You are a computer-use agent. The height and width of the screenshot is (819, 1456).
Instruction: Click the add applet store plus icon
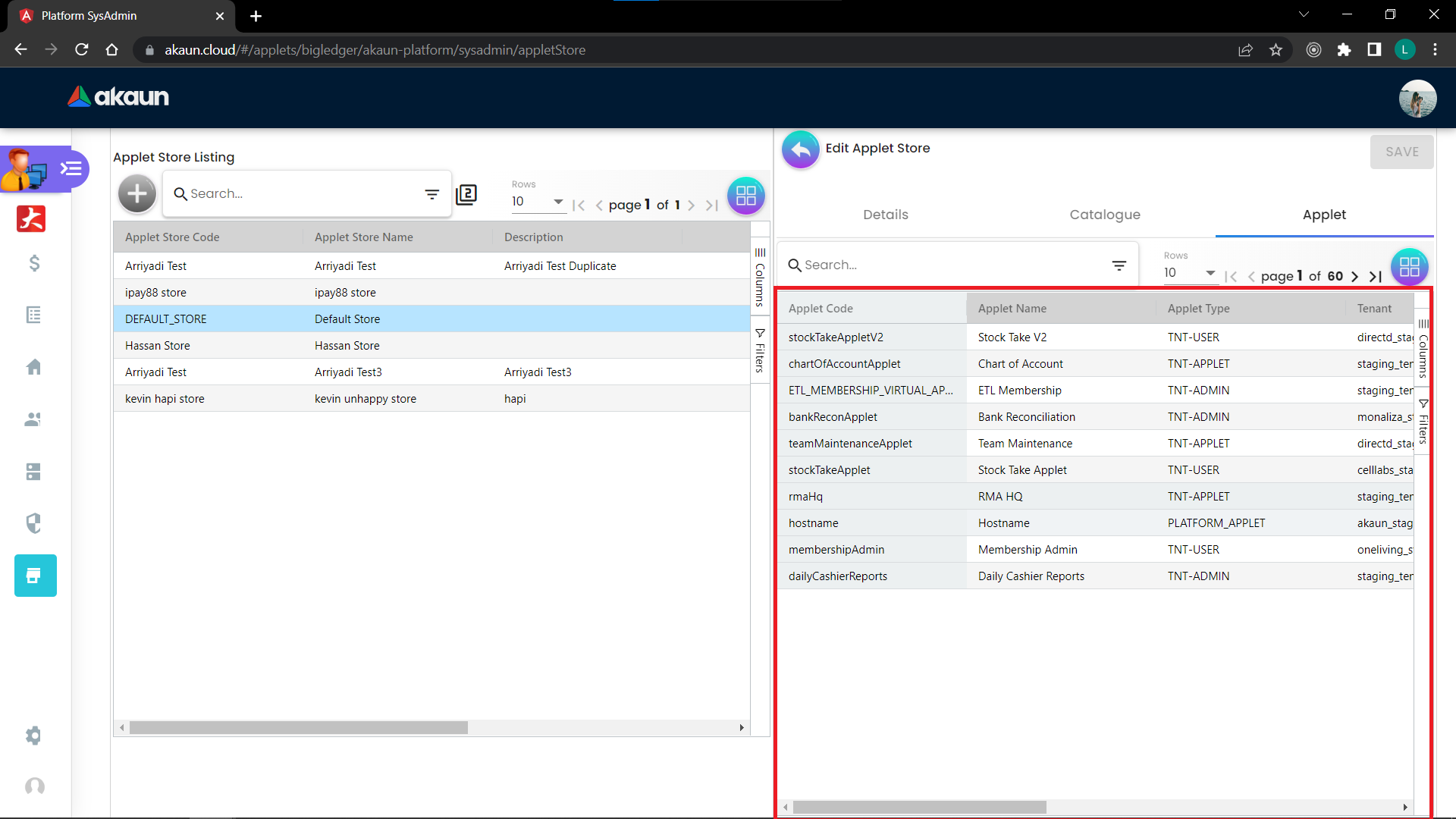point(137,194)
